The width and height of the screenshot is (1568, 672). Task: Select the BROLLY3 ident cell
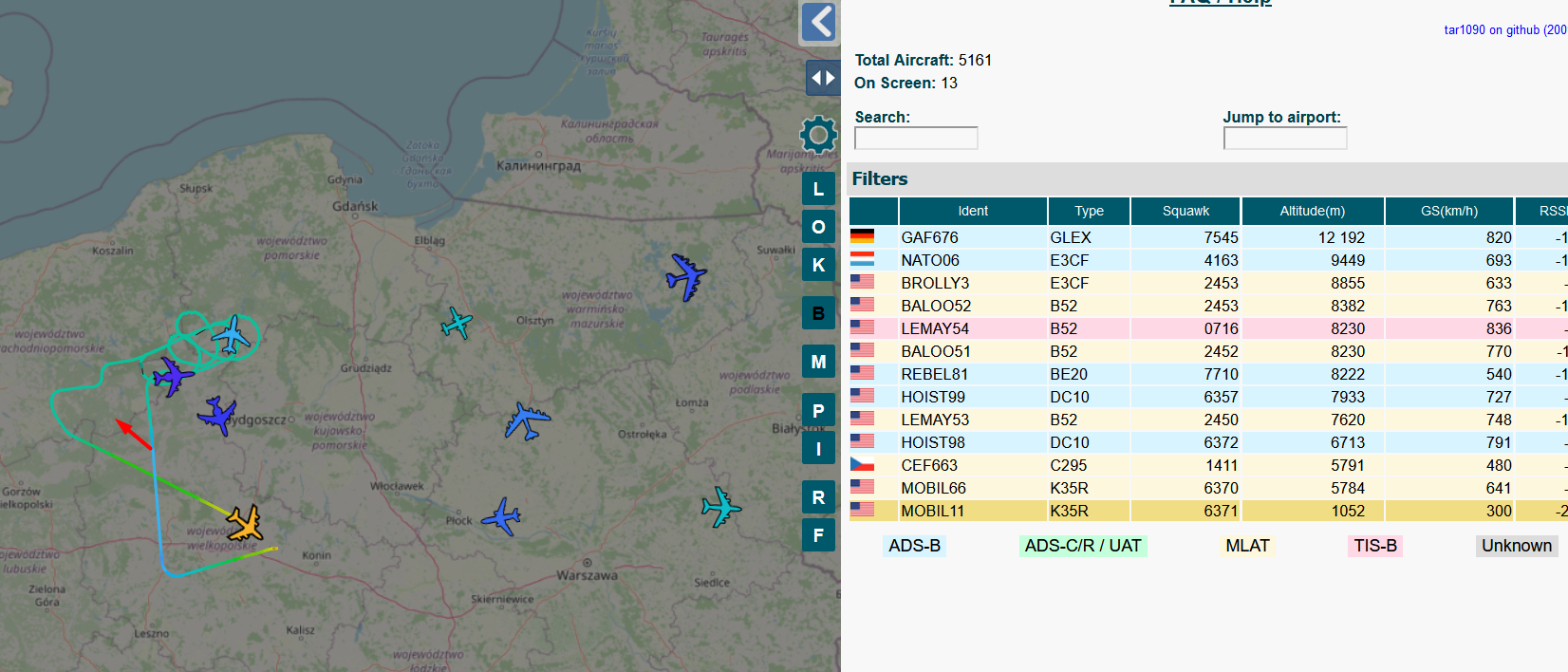(972, 283)
